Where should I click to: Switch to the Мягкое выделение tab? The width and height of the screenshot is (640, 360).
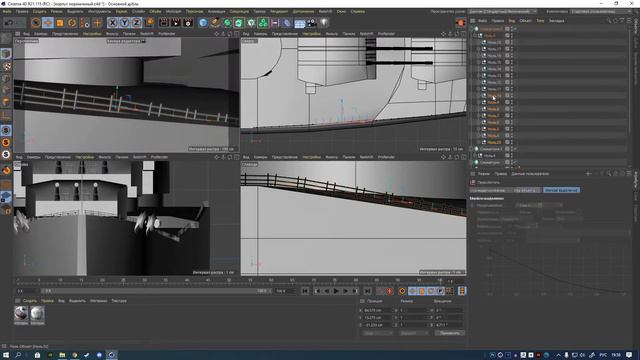(562, 190)
